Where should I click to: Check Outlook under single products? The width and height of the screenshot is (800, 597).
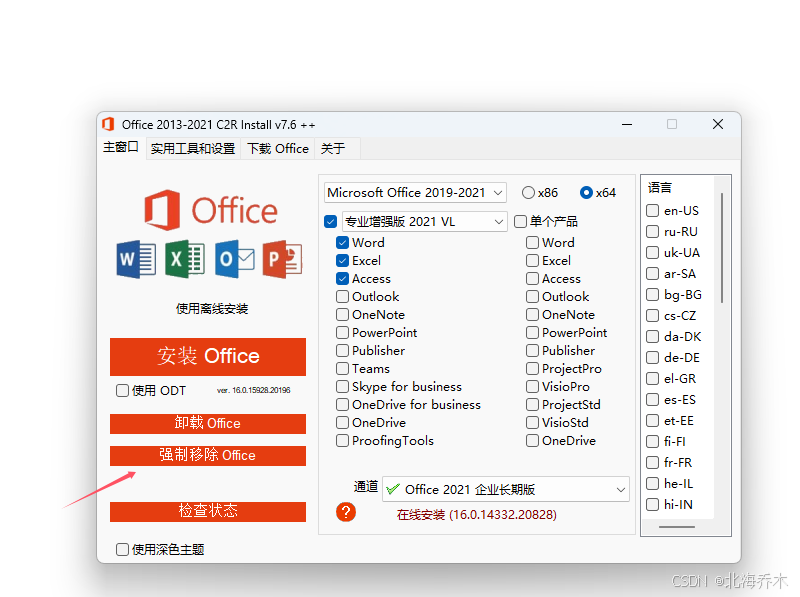532,296
